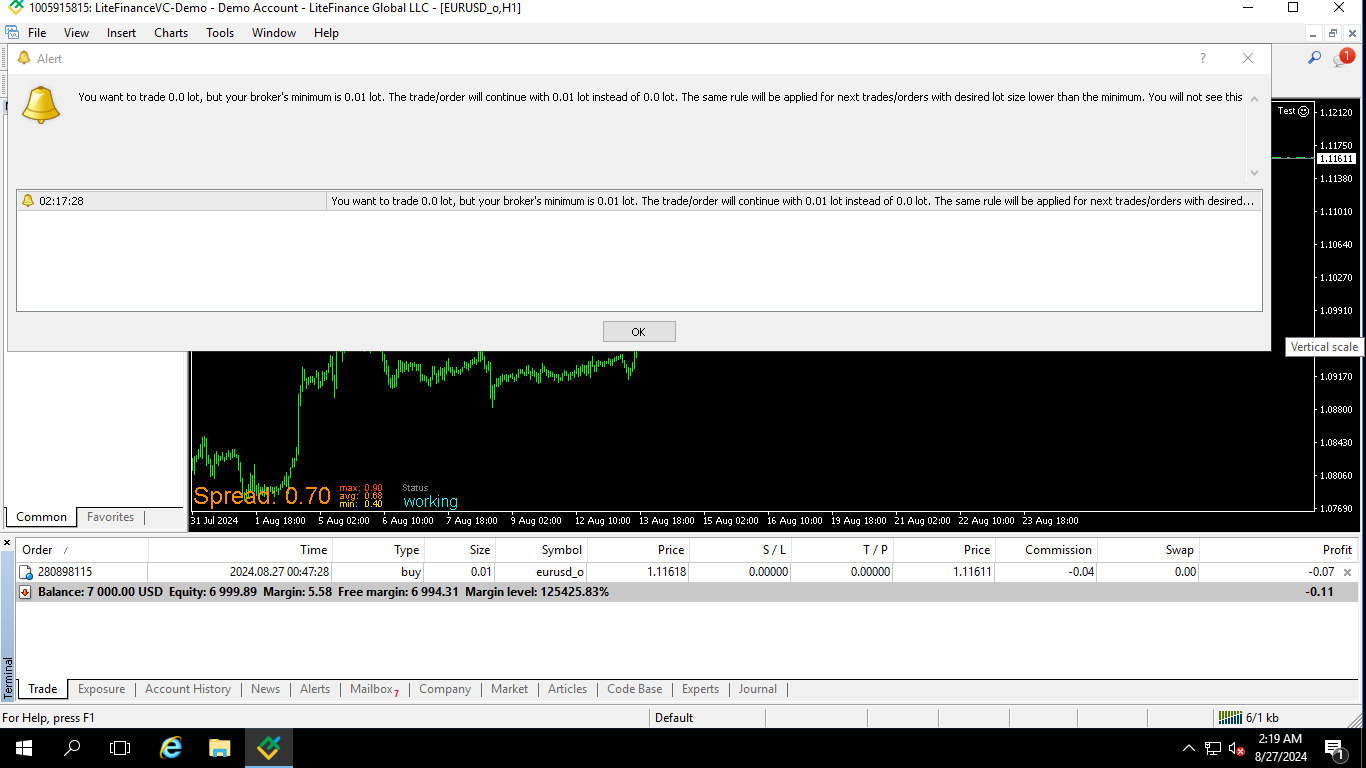Open the Windows Start menu
This screenshot has width=1366, height=768.
point(23,748)
